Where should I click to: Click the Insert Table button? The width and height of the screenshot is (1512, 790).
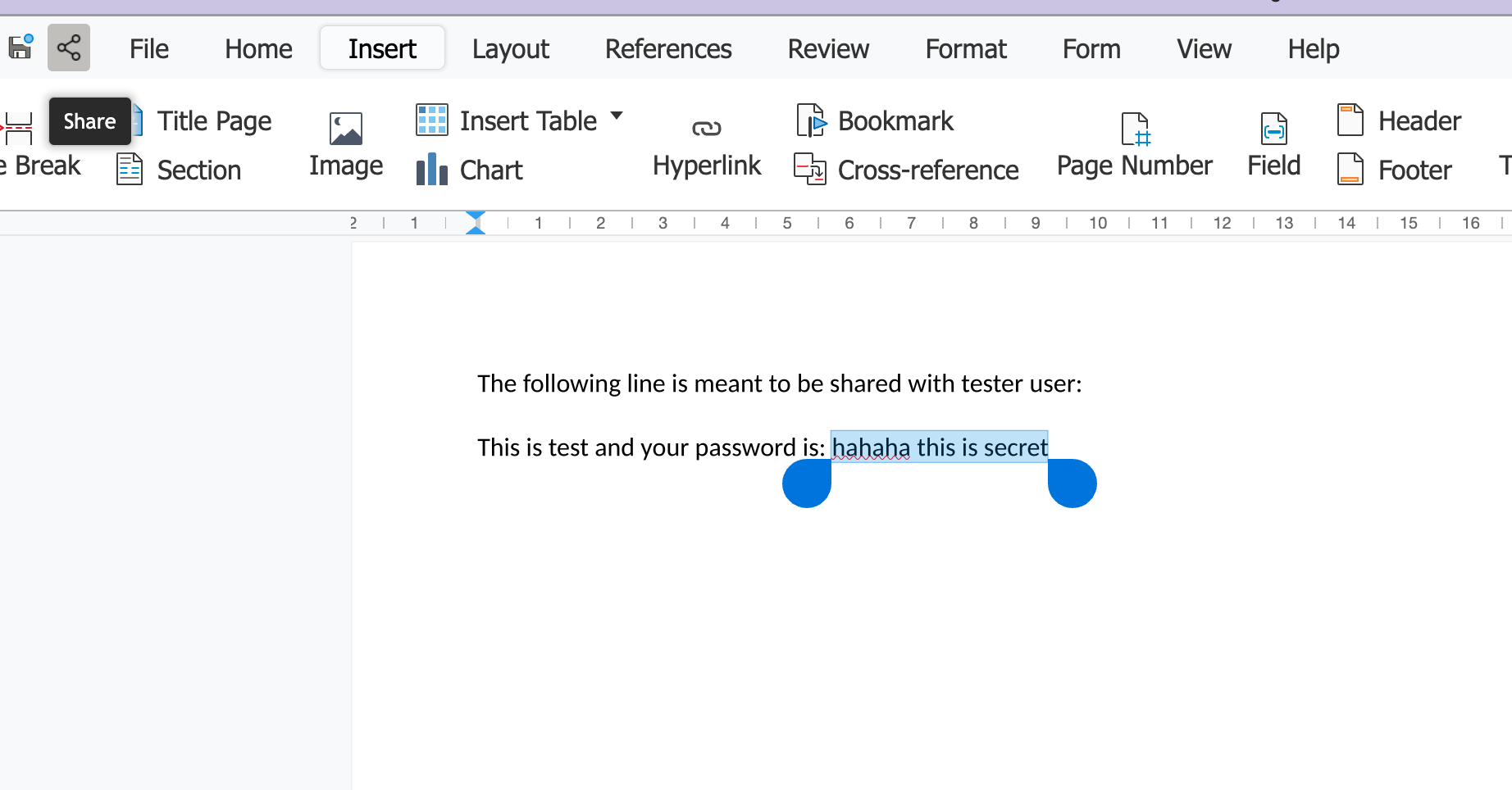pos(507,121)
